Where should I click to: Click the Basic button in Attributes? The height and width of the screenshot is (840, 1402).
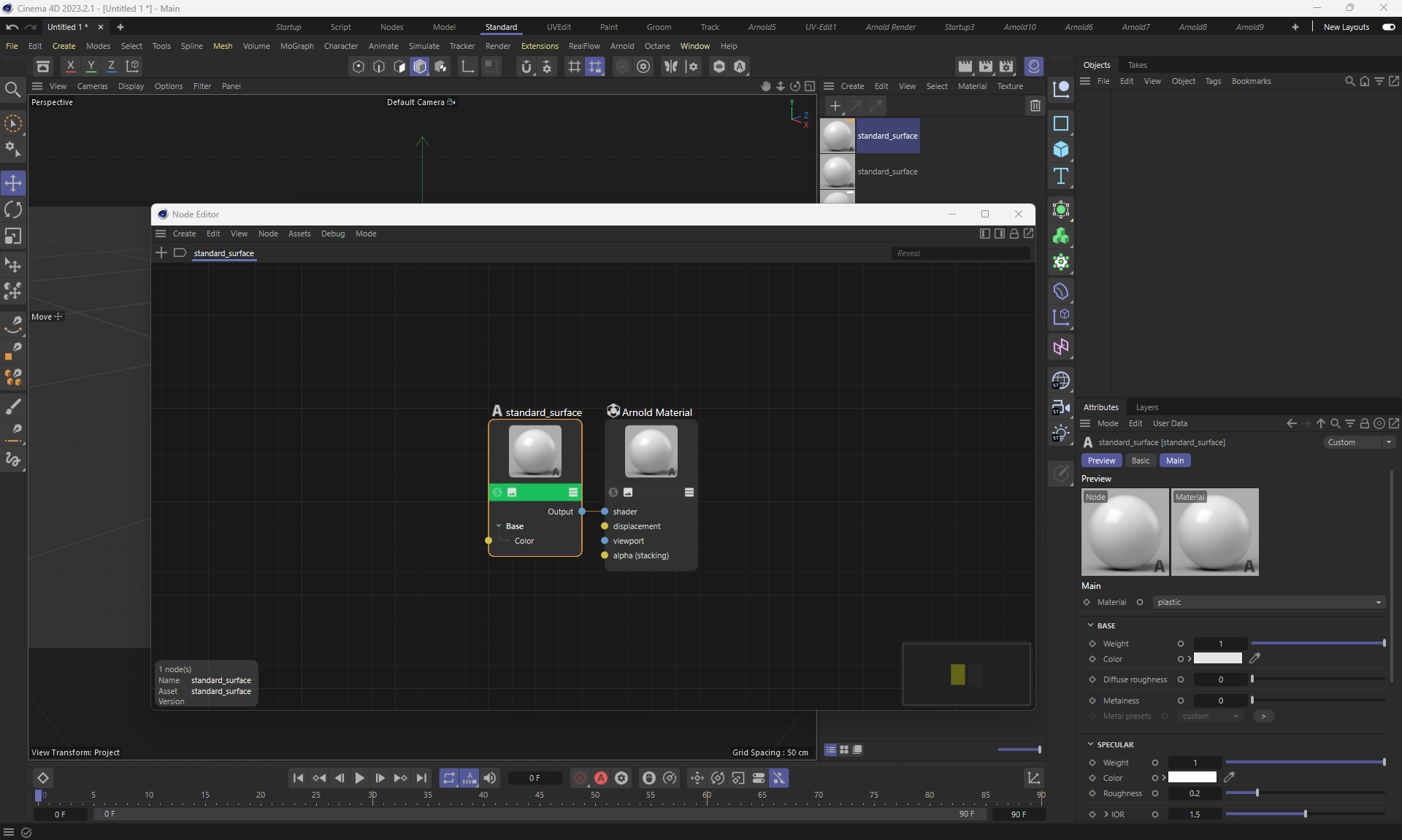coord(1140,461)
